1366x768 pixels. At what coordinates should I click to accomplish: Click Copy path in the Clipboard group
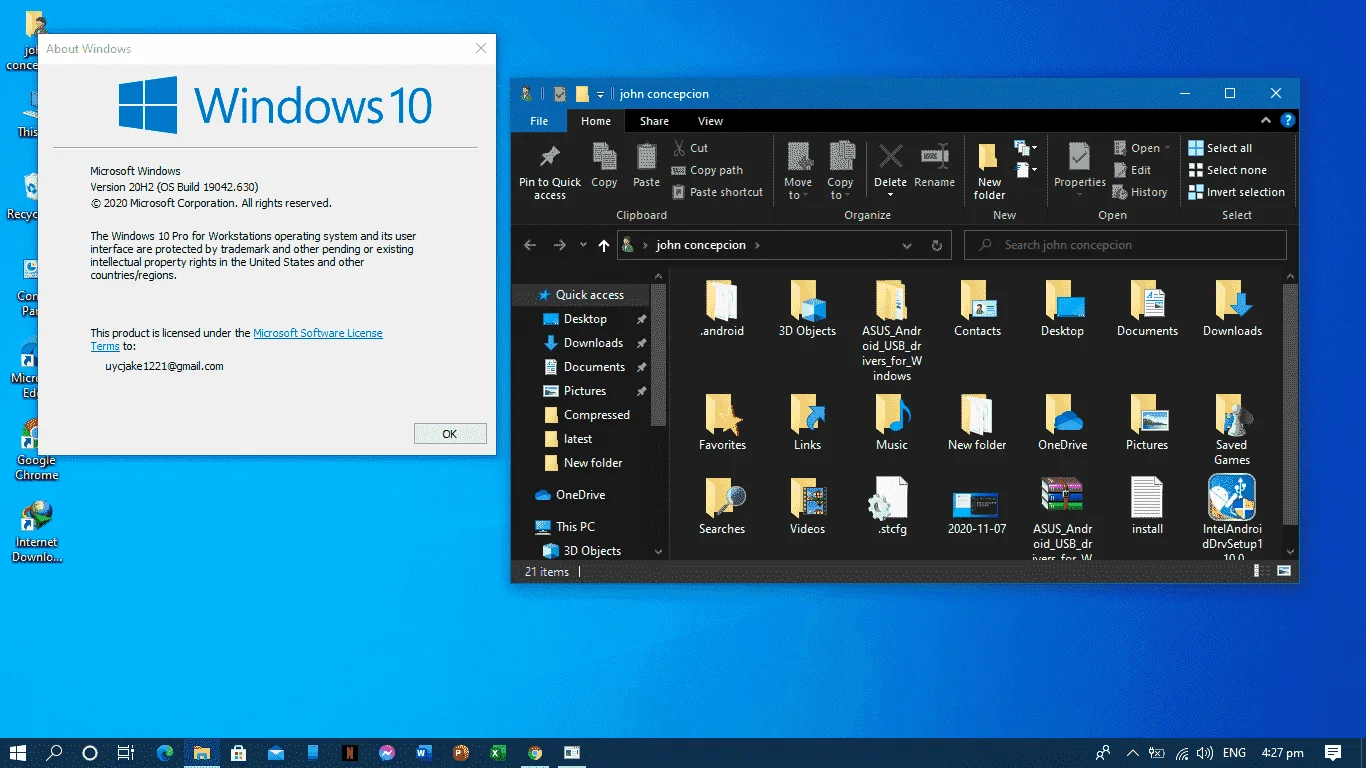click(707, 170)
